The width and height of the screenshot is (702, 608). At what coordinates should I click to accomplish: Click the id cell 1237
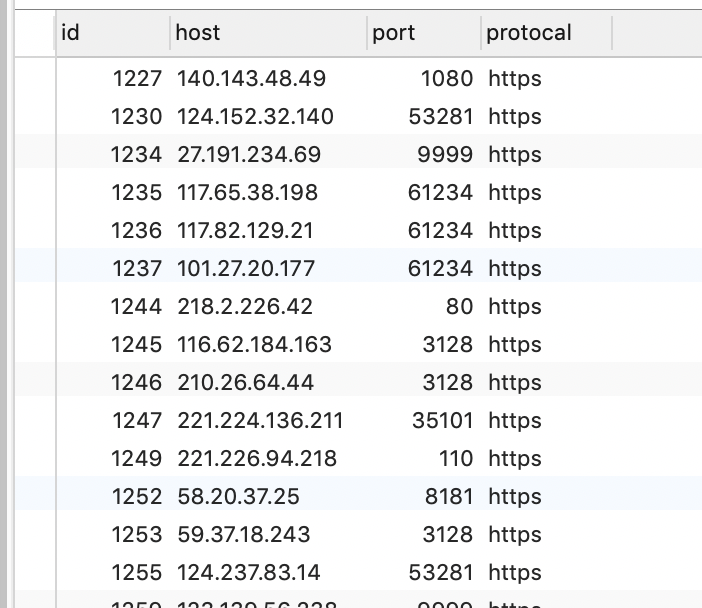tap(136, 269)
